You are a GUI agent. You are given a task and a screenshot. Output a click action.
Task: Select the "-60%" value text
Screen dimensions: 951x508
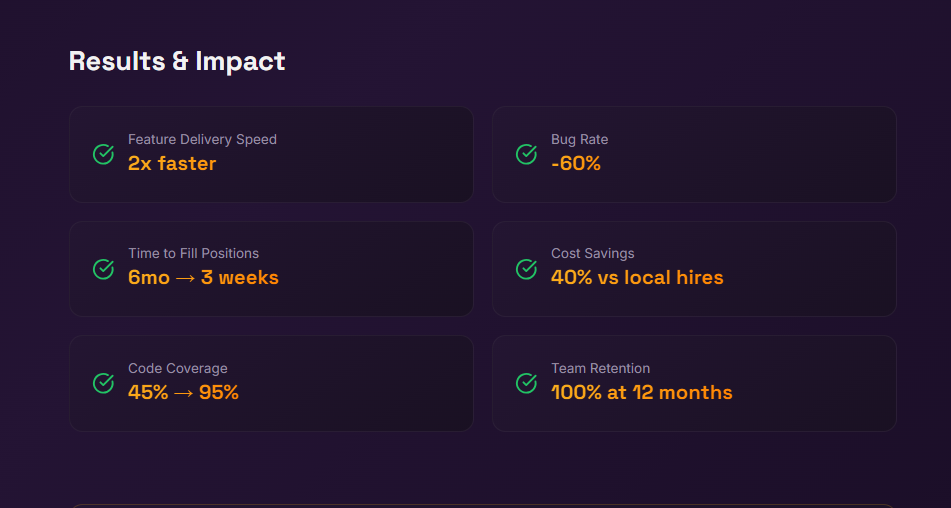pyautogui.click(x=576, y=163)
